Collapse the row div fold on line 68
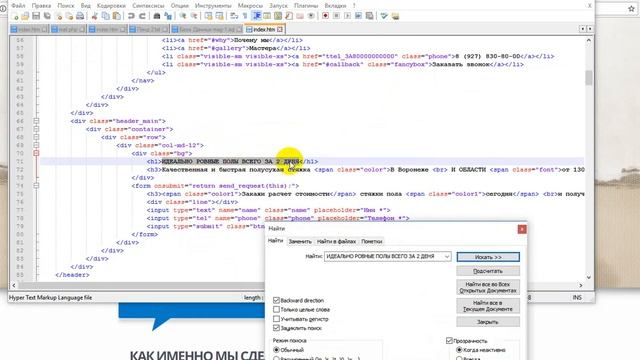Image resolution: width=640 pixels, height=360 pixels. [36, 137]
